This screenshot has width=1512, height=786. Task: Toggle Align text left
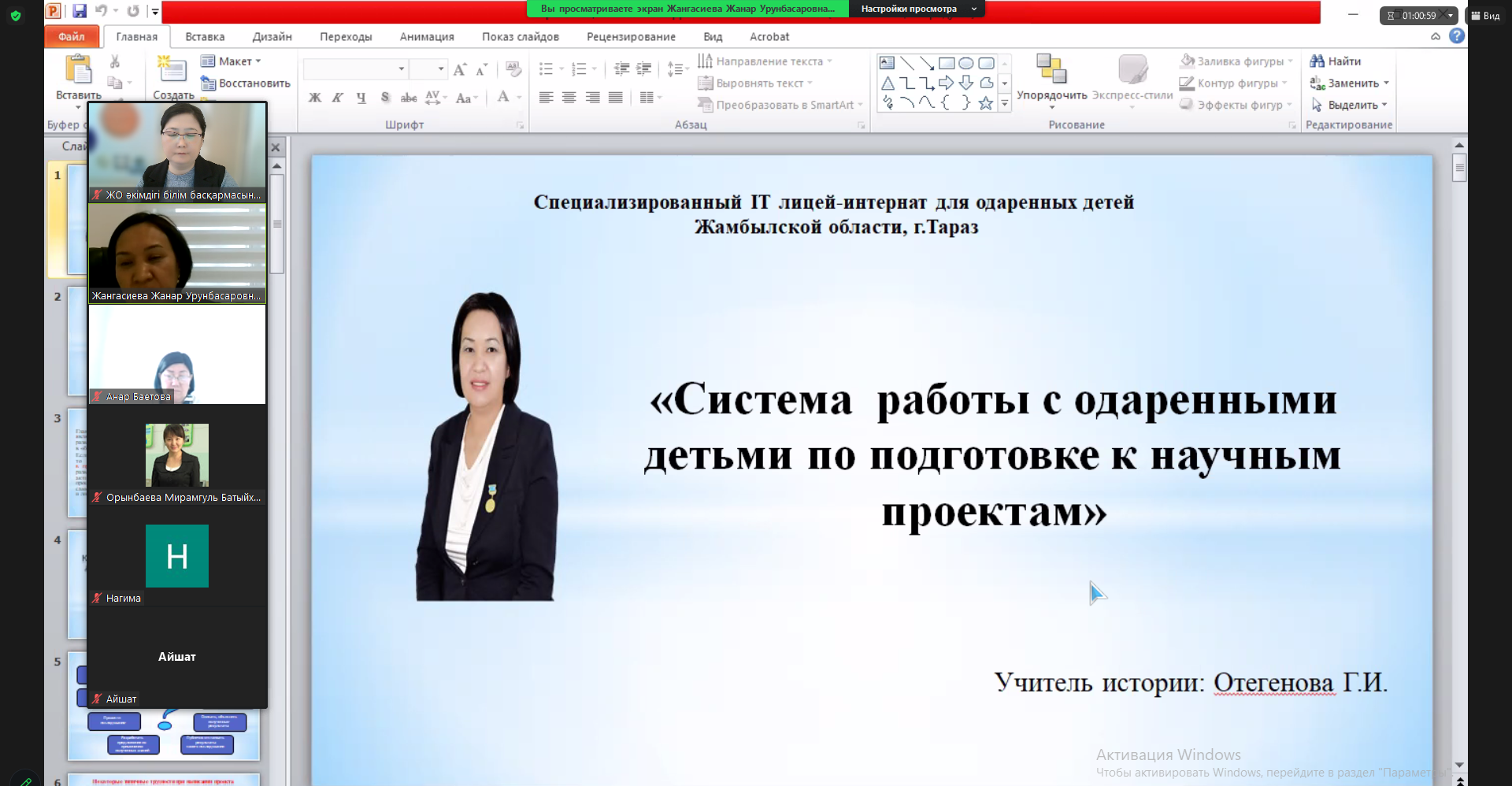(546, 98)
